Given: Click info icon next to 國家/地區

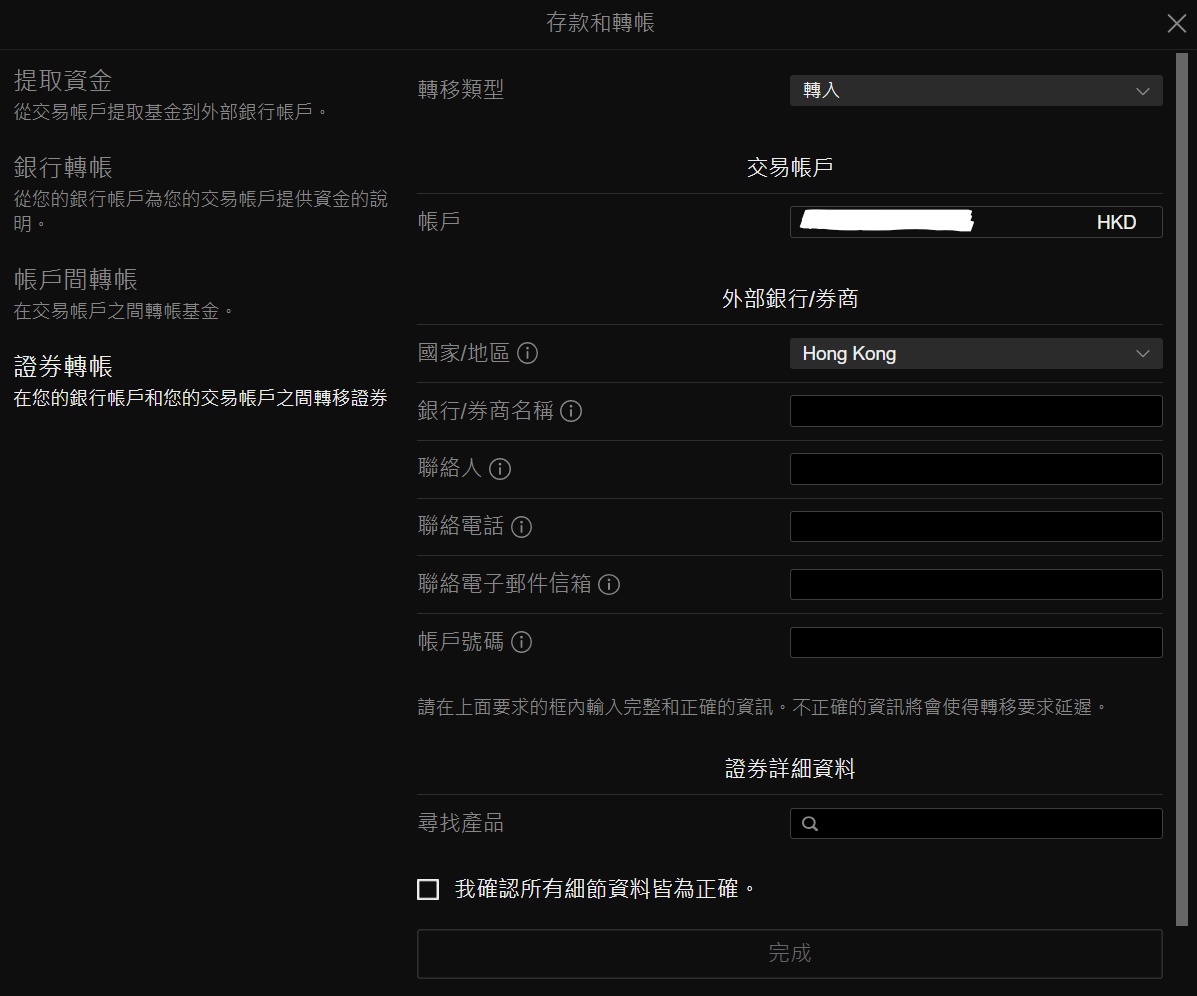Looking at the screenshot, I should (x=528, y=353).
